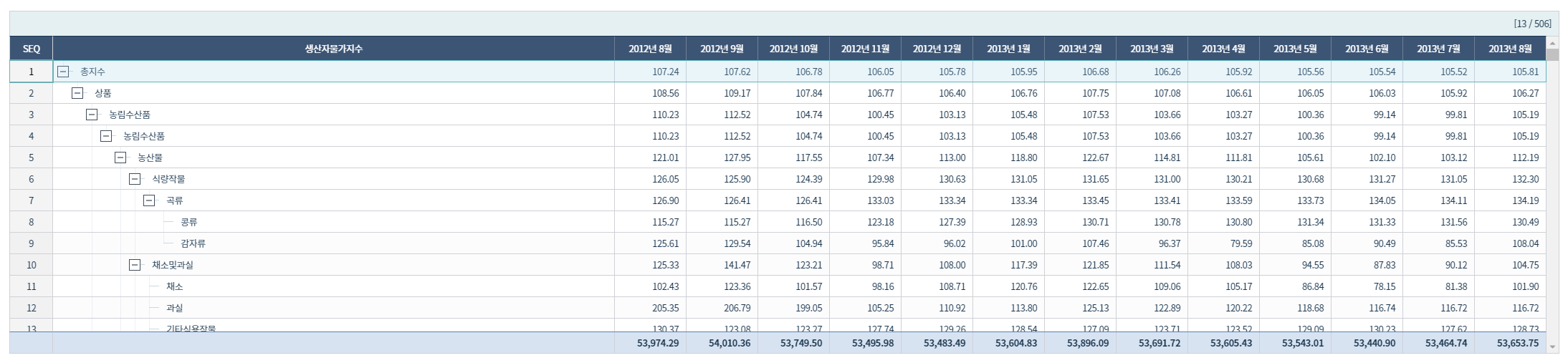The image size is (1568, 363).
Task: Collapse the 농산물 tree node
Action: click(120, 158)
